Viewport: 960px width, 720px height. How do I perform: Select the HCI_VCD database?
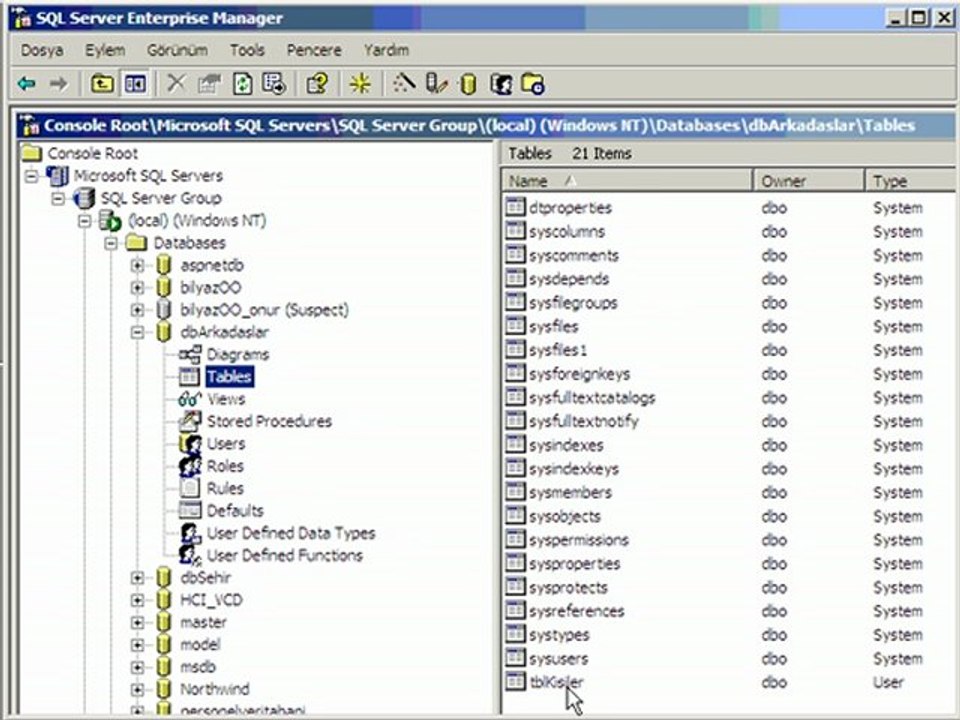tap(211, 600)
